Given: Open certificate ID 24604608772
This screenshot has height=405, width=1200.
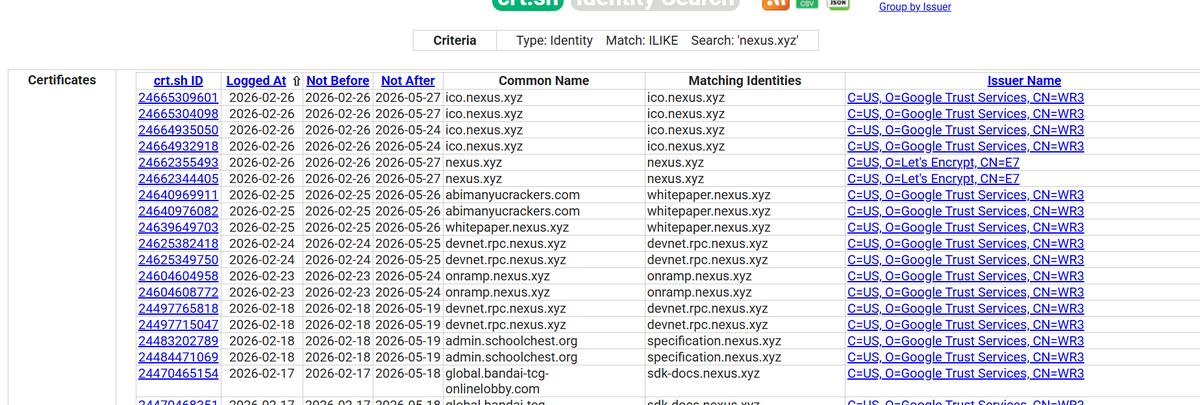Looking at the screenshot, I should click(178, 292).
